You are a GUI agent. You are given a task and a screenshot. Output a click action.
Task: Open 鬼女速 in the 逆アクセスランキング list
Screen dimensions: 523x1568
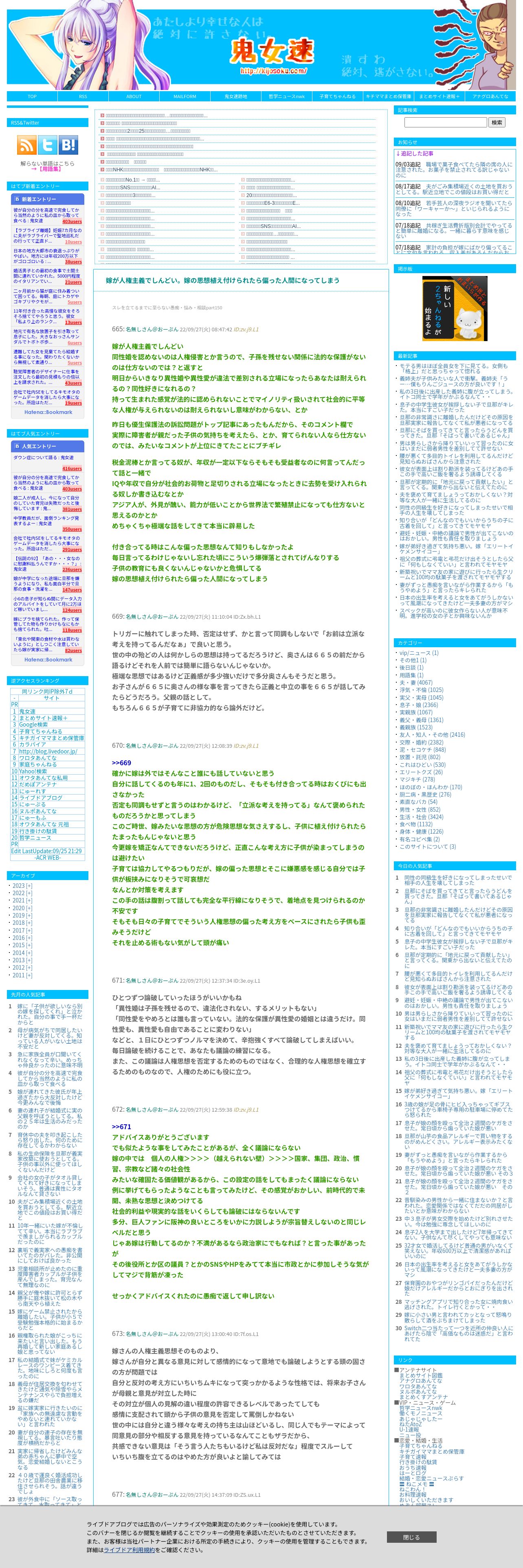tap(27, 711)
